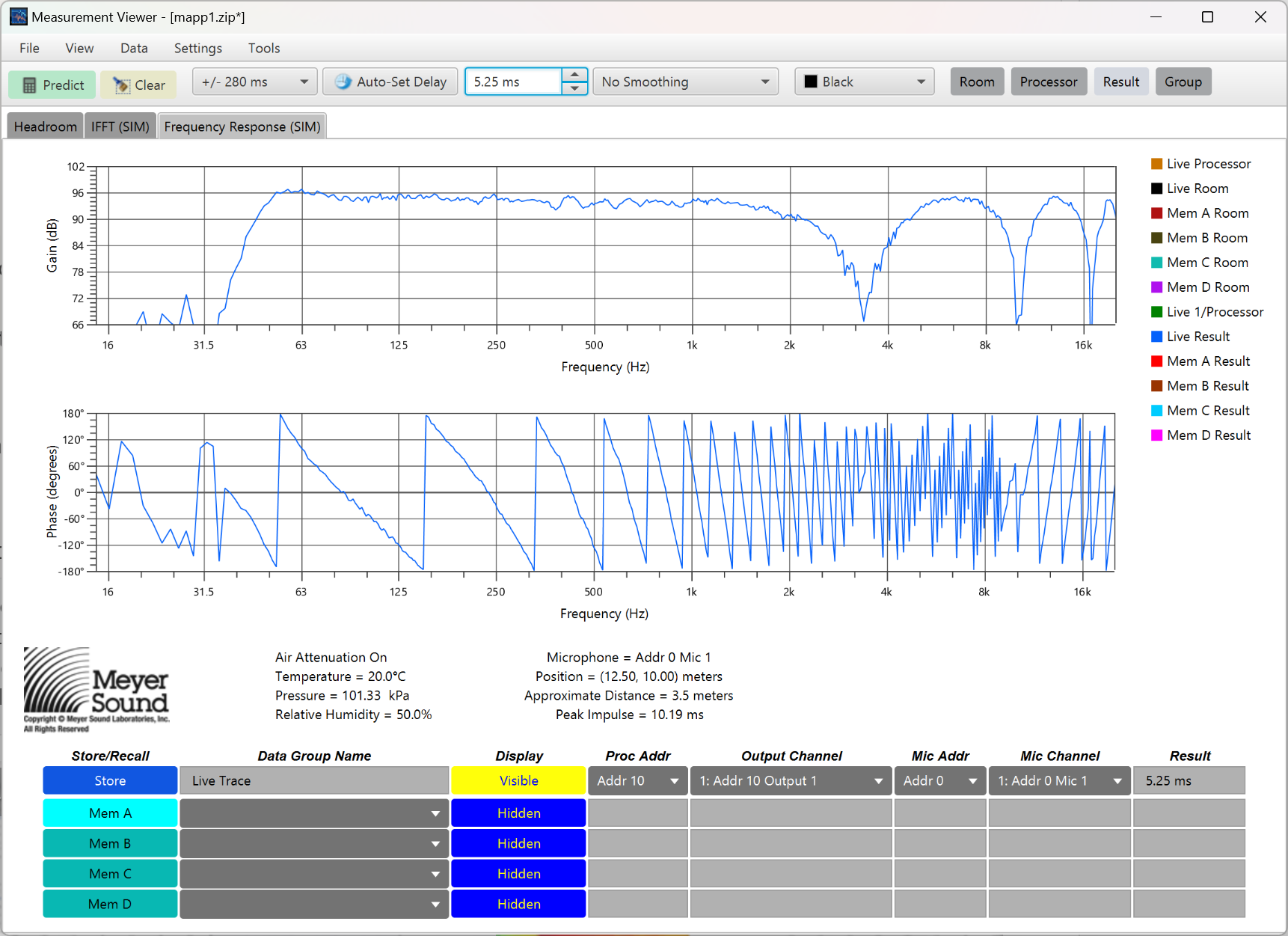Click the Live 1/Processor legend swatch
Viewport: 1288px width, 936px height.
tap(1156, 312)
